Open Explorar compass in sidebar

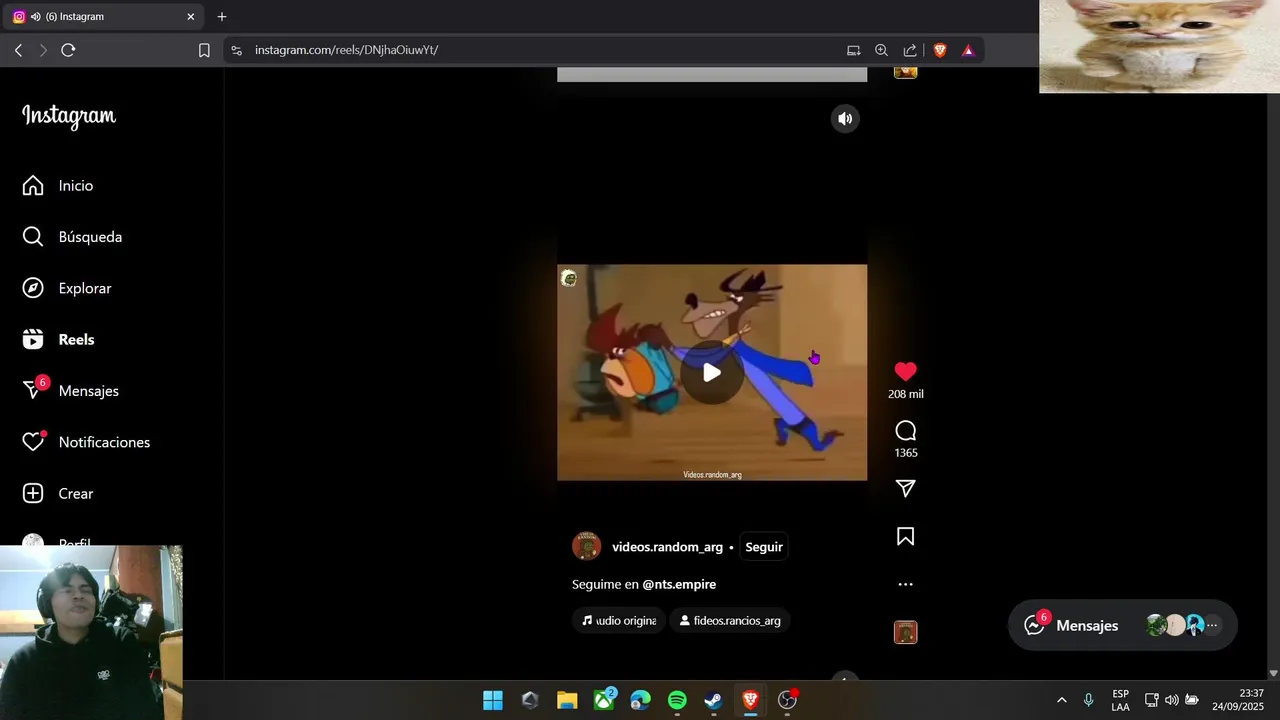tap(66, 288)
